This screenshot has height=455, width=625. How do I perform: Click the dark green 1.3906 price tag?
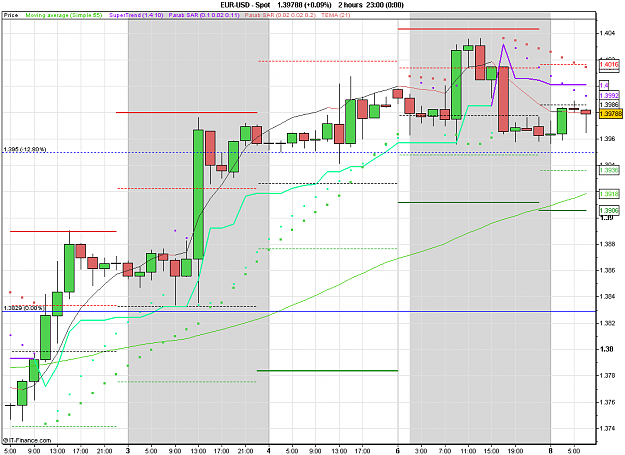[609, 210]
